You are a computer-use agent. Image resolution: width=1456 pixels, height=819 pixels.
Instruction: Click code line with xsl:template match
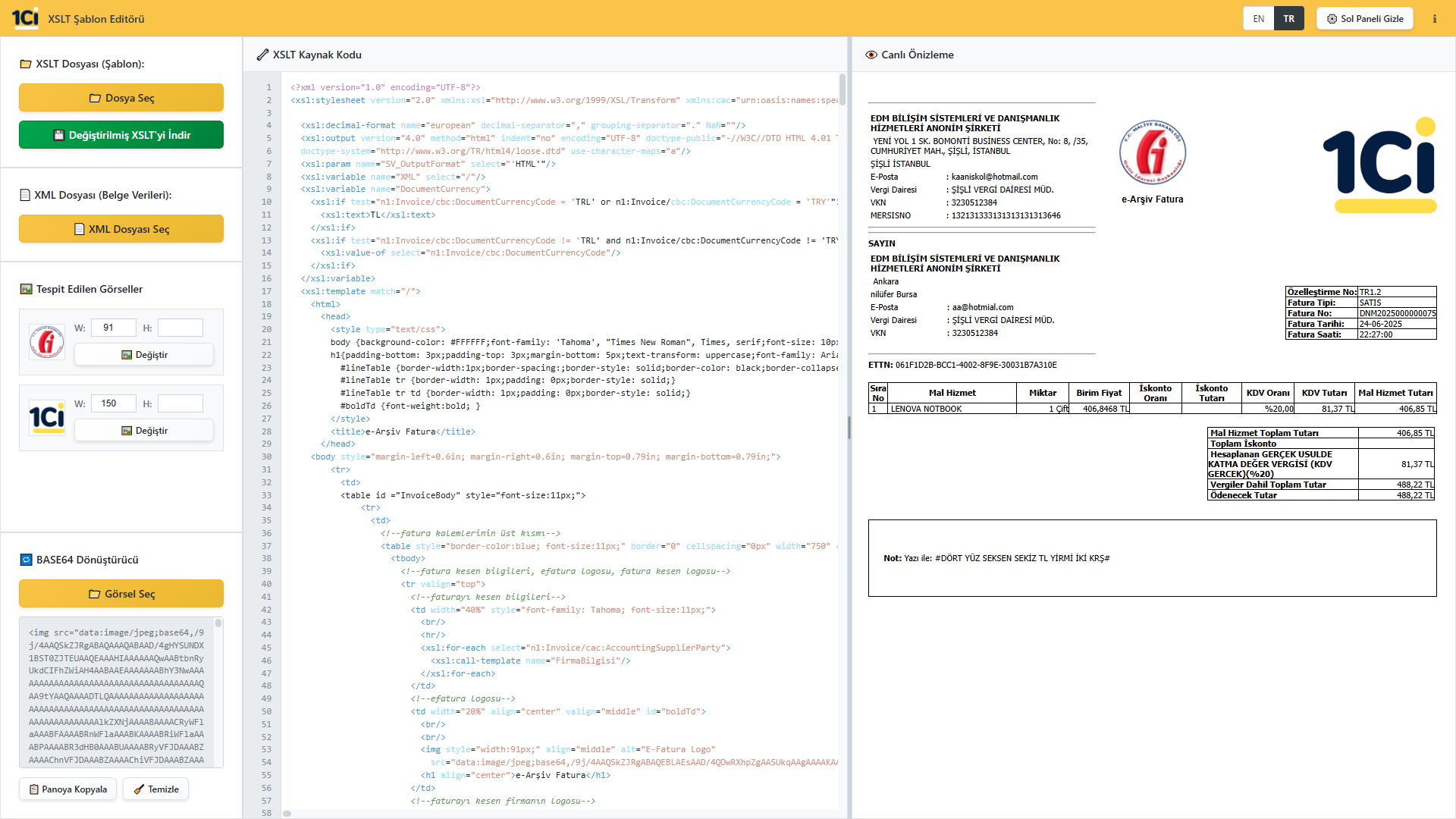click(360, 291)
